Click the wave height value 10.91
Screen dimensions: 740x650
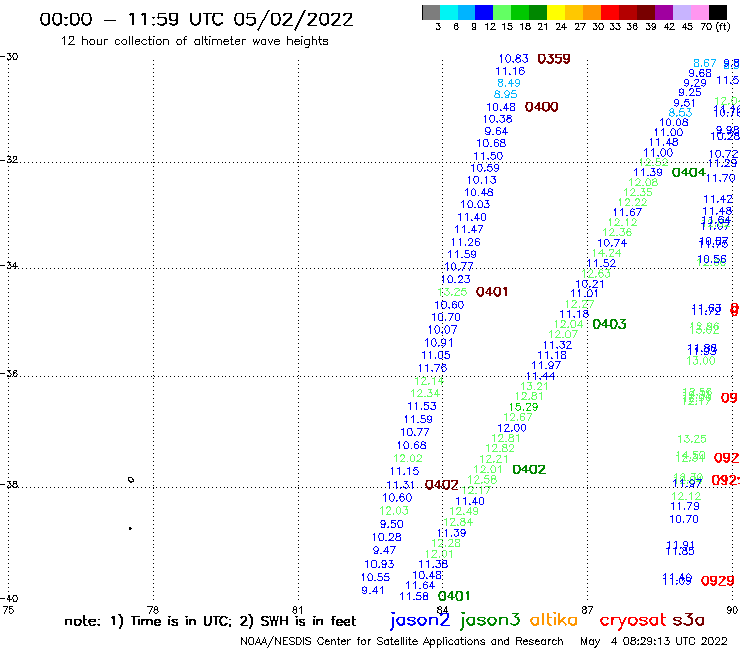tap(439, 343)
